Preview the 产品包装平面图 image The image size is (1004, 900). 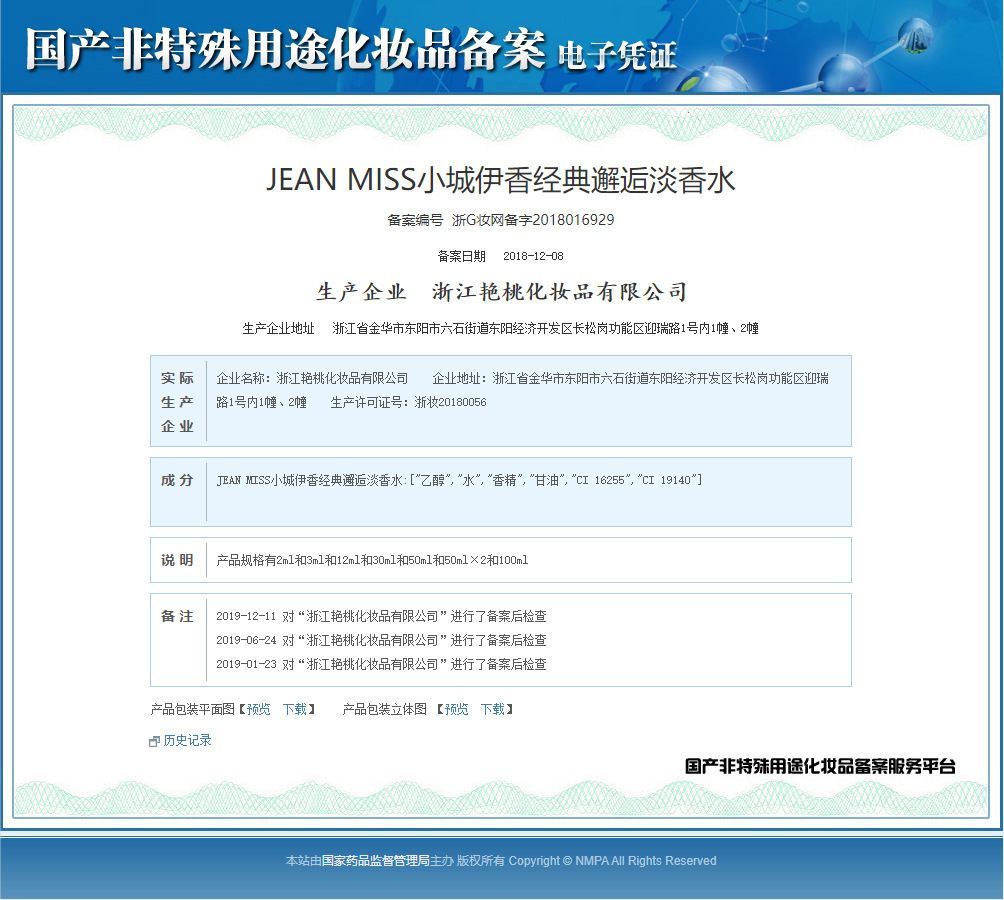[x=259, y=709]
